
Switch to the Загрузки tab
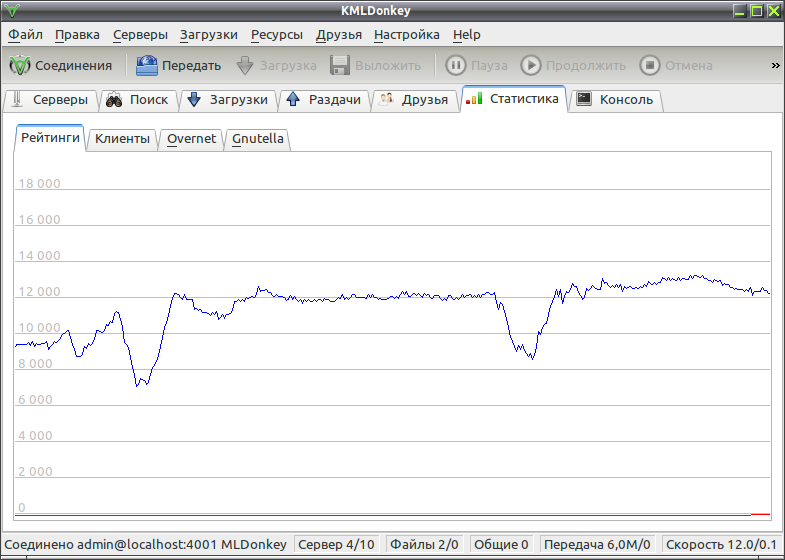tap(229, 100)
